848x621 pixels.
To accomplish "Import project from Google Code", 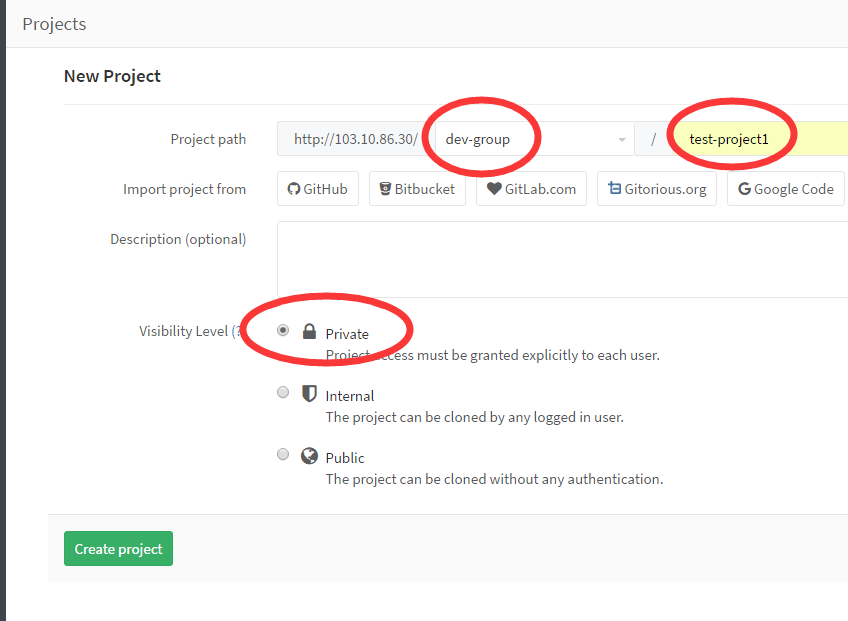I will (x=786, y=189).
